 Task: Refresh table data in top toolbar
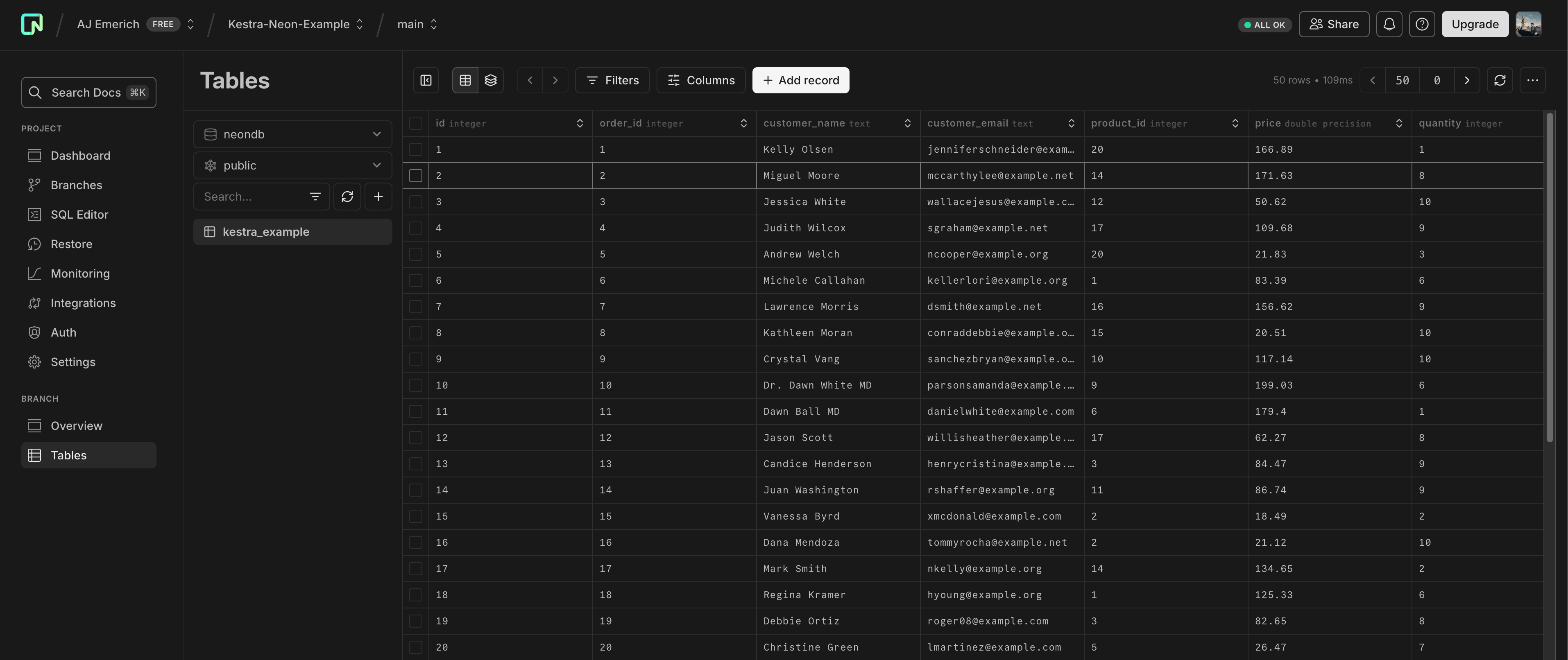[x=1500, y=80]
